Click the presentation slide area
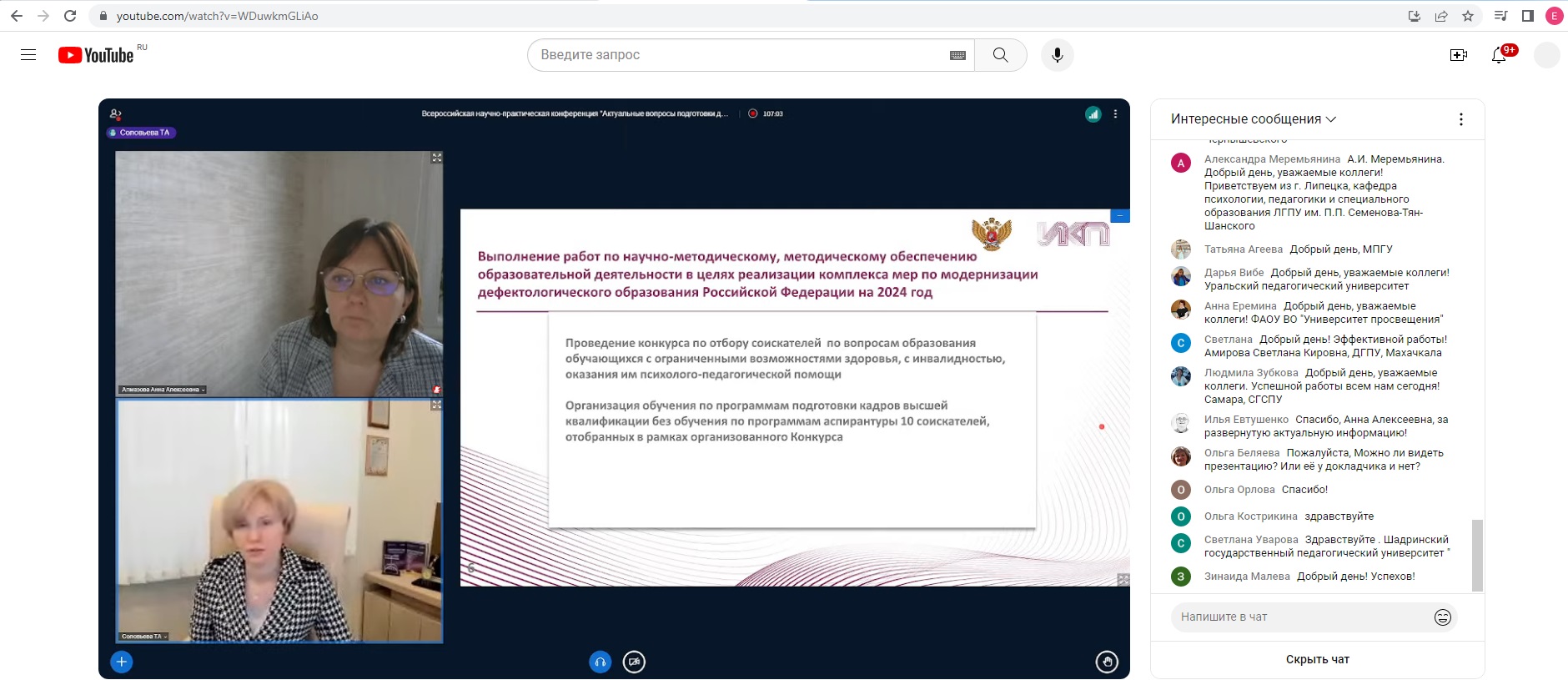The width and height of the screenshot is (1568, 680). (x=795, y=398)
